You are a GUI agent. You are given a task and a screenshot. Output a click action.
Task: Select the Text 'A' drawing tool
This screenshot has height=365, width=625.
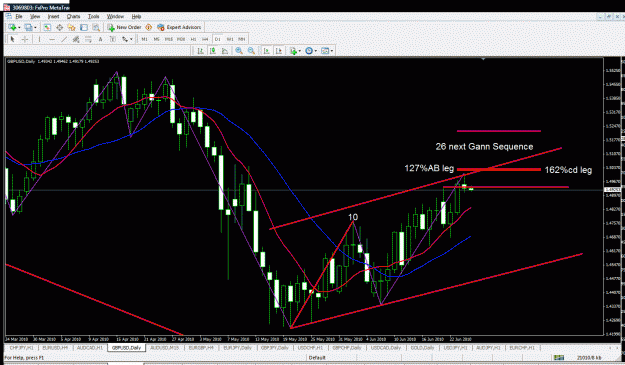coord(100,39)
